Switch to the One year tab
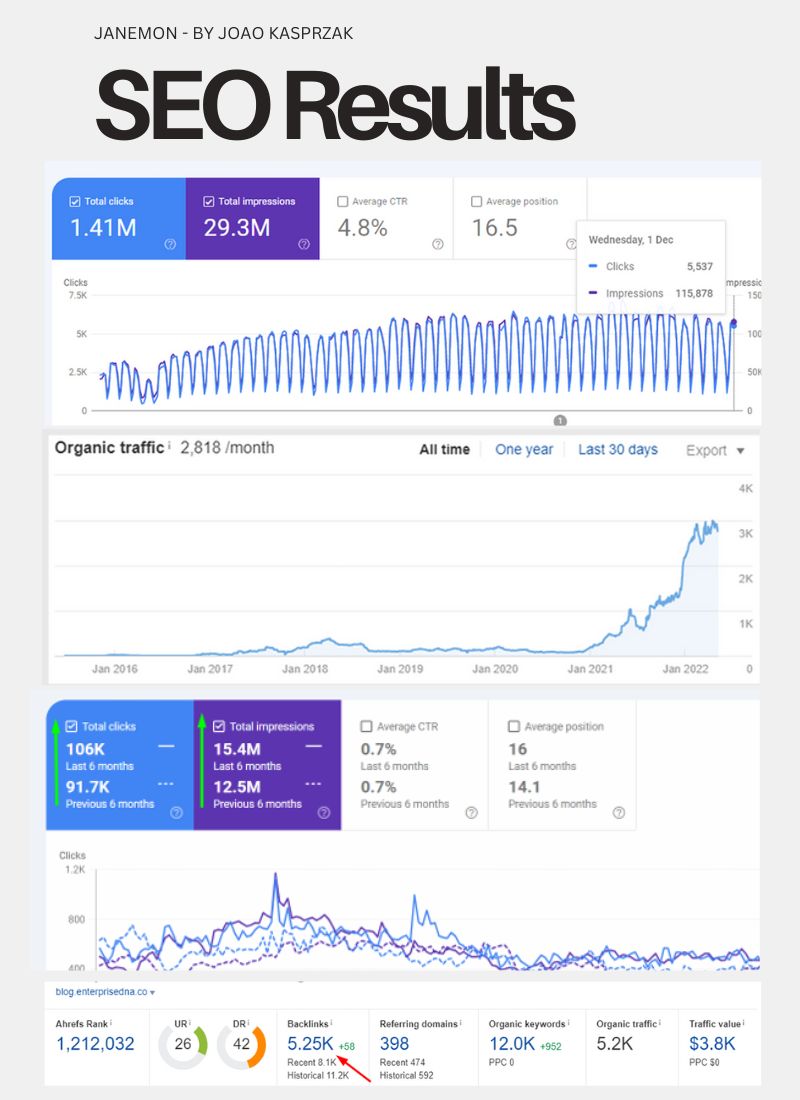Viewport: 800px width, 1100px height. click(524, 450)
